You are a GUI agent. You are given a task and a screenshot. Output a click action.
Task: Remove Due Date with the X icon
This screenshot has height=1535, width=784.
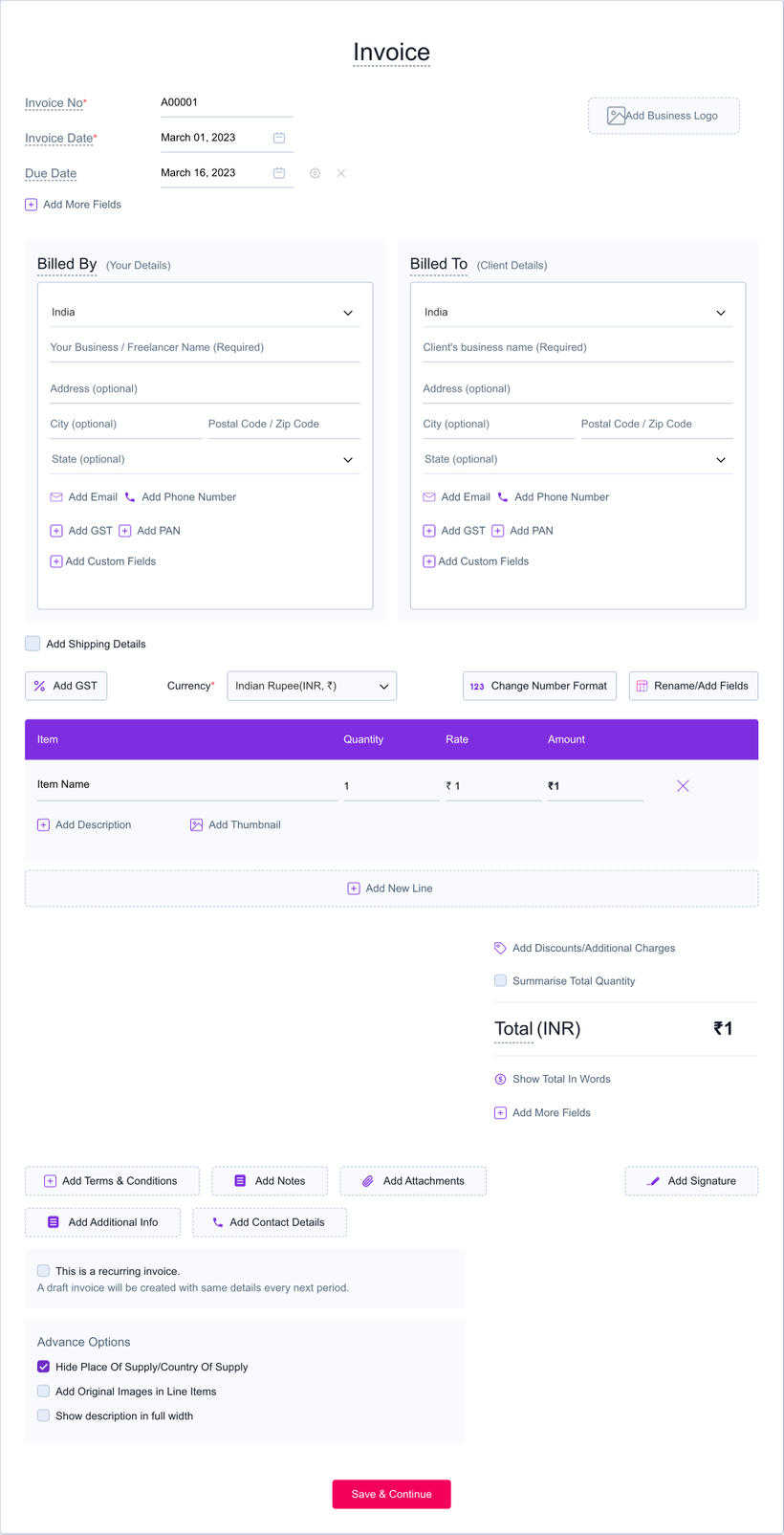(341, 173)
